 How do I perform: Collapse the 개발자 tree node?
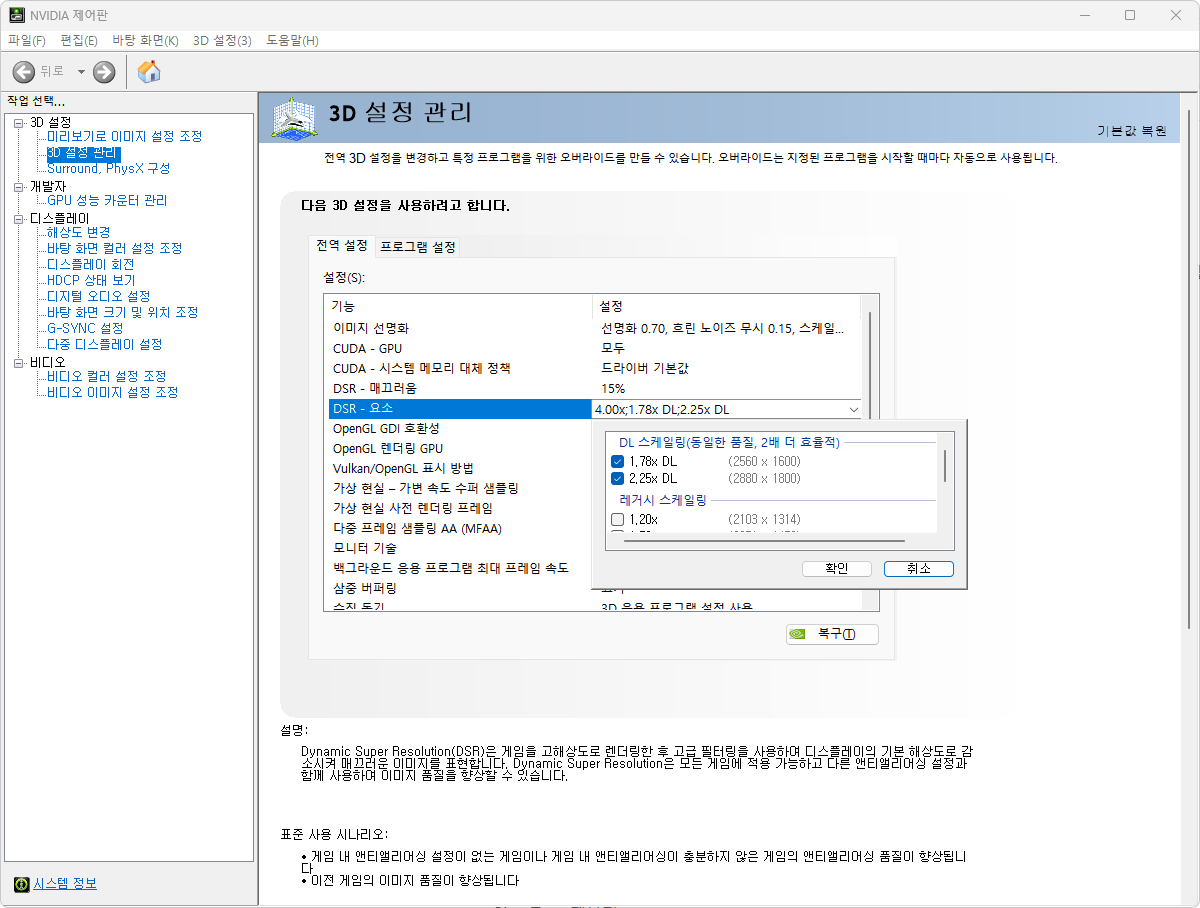pos(19,186)
